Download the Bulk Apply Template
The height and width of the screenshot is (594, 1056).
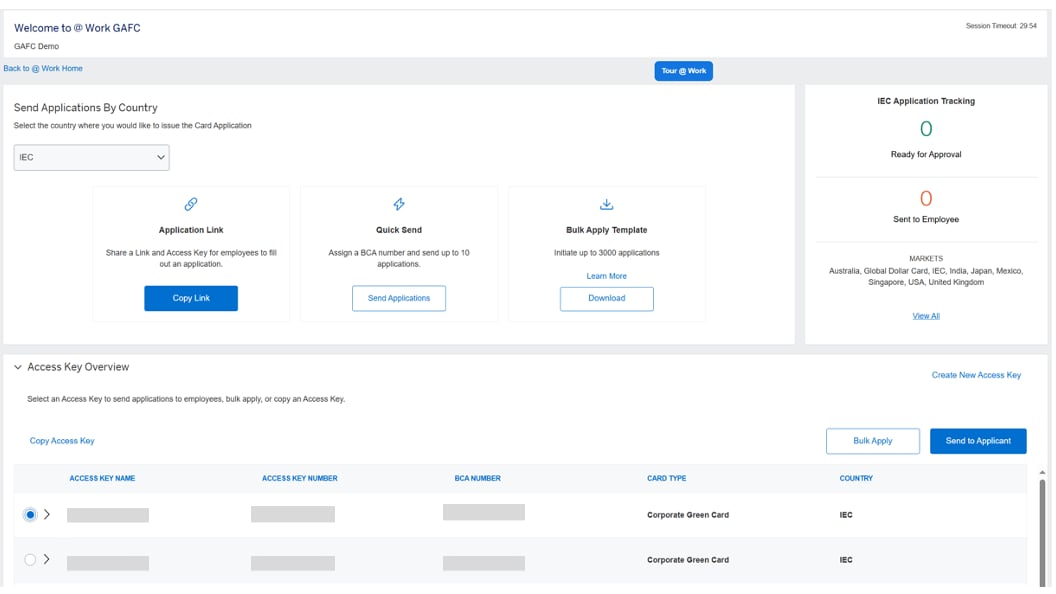(606, 298)
